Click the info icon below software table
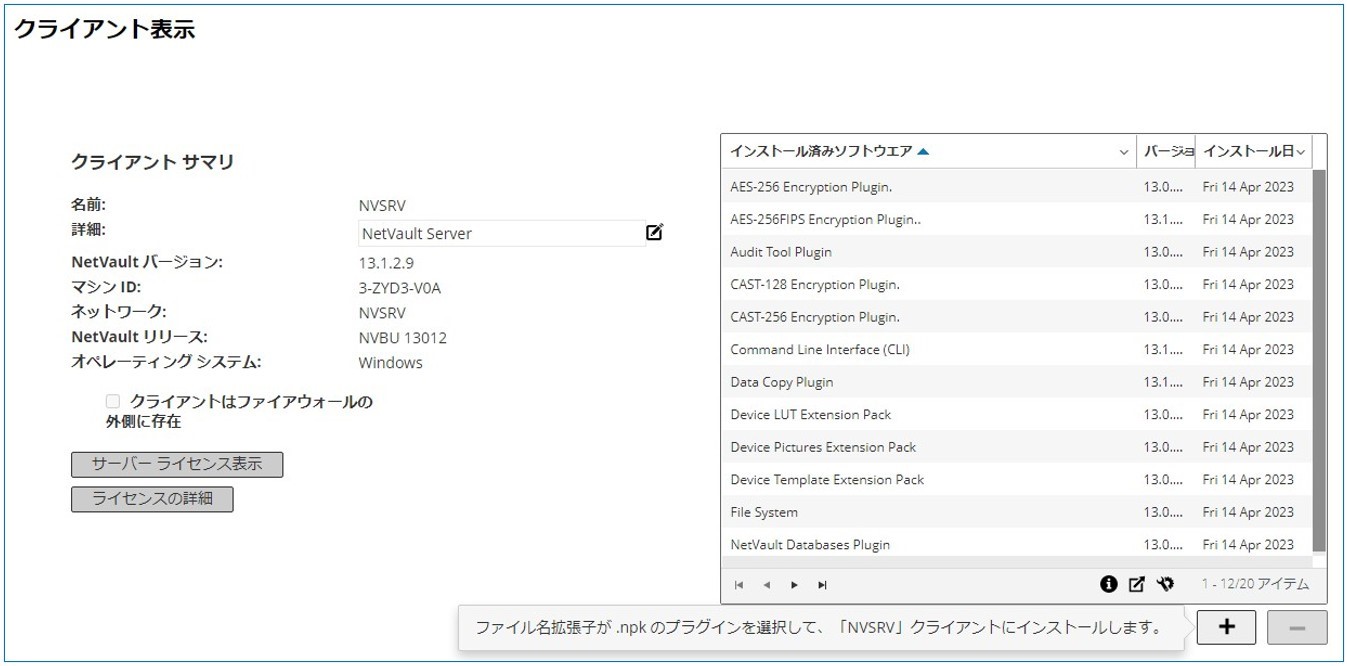The image size is (1347, 666). coord(1108,584)
